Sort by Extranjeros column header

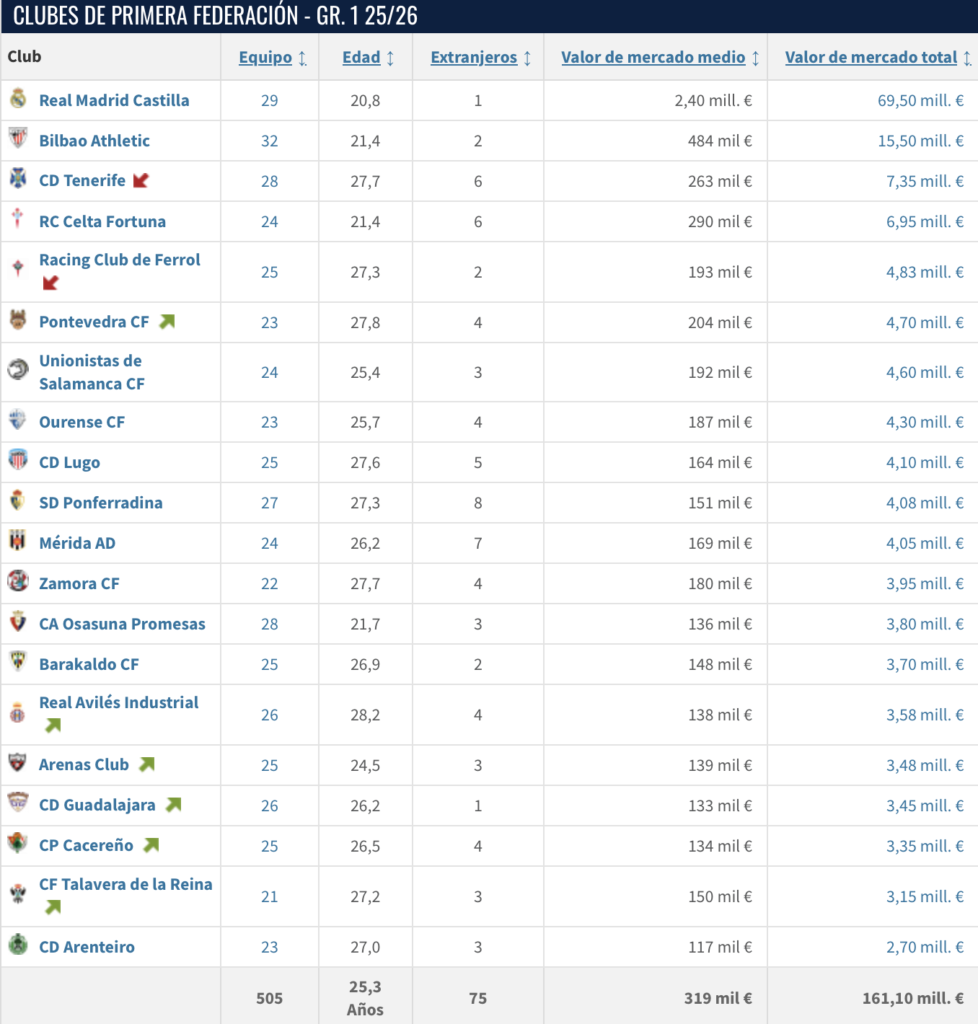pos(473,57)
